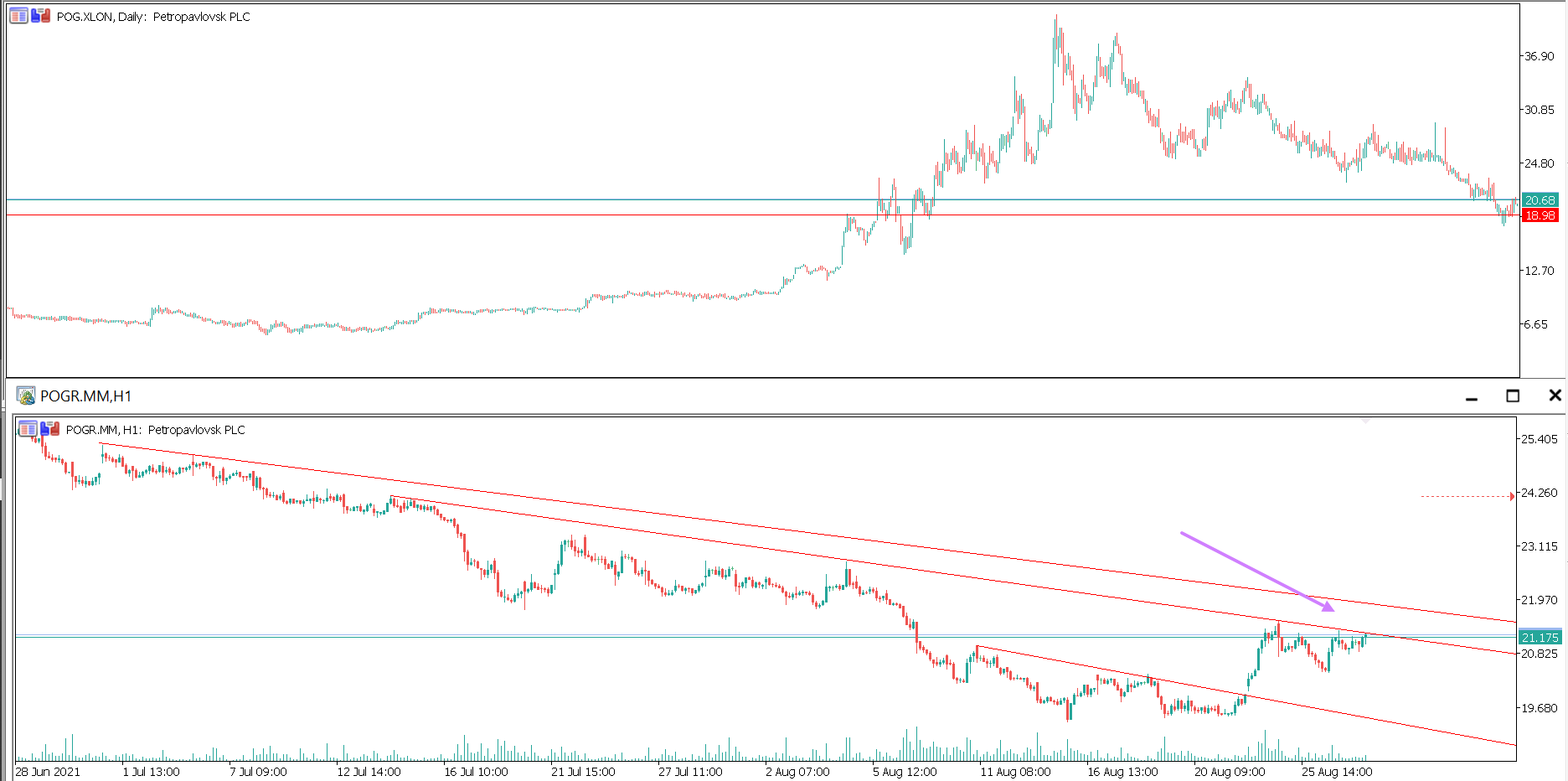Select the green 20.68 price label
Viewport: 1568px width, 781px height.
click(1540, 200)
